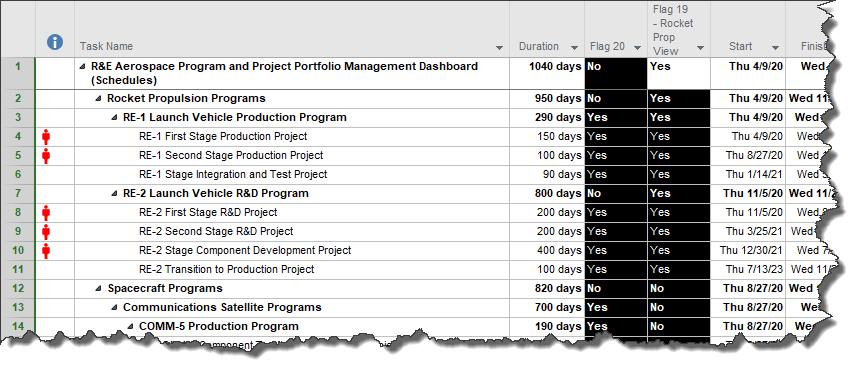This screenshot has height=372, width=861.
Task: Click the 90 days duration cell
Action: point(547,175)
